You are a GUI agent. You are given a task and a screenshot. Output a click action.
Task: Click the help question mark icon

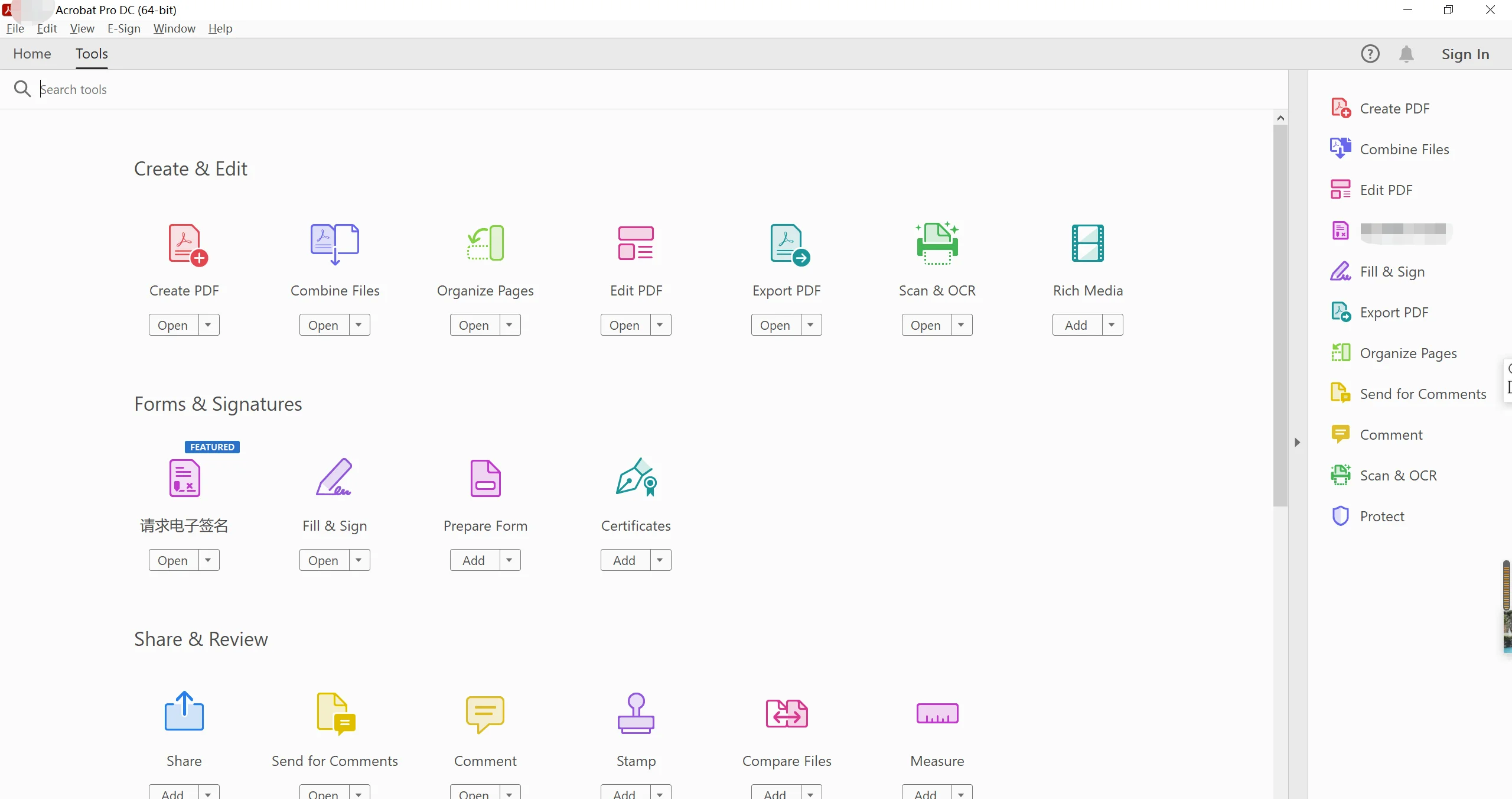pyautogui.click(x=1370, y=54)
